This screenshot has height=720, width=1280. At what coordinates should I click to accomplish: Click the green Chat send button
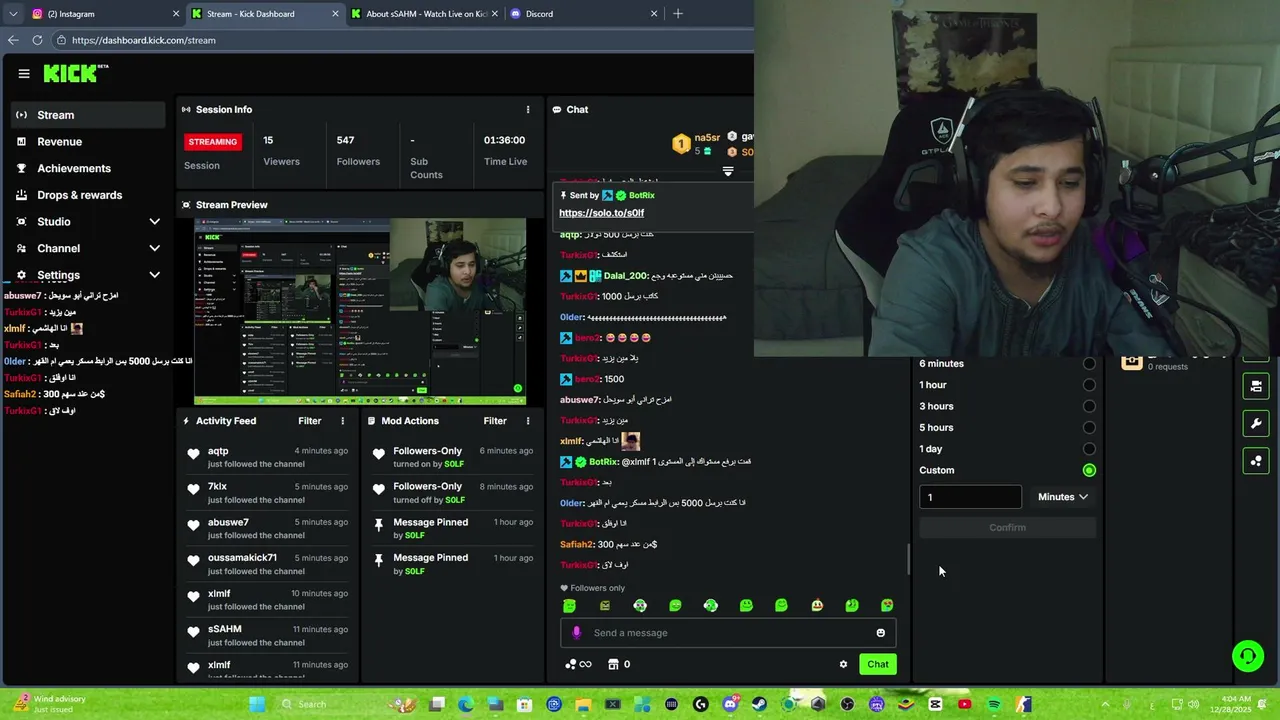878,664
